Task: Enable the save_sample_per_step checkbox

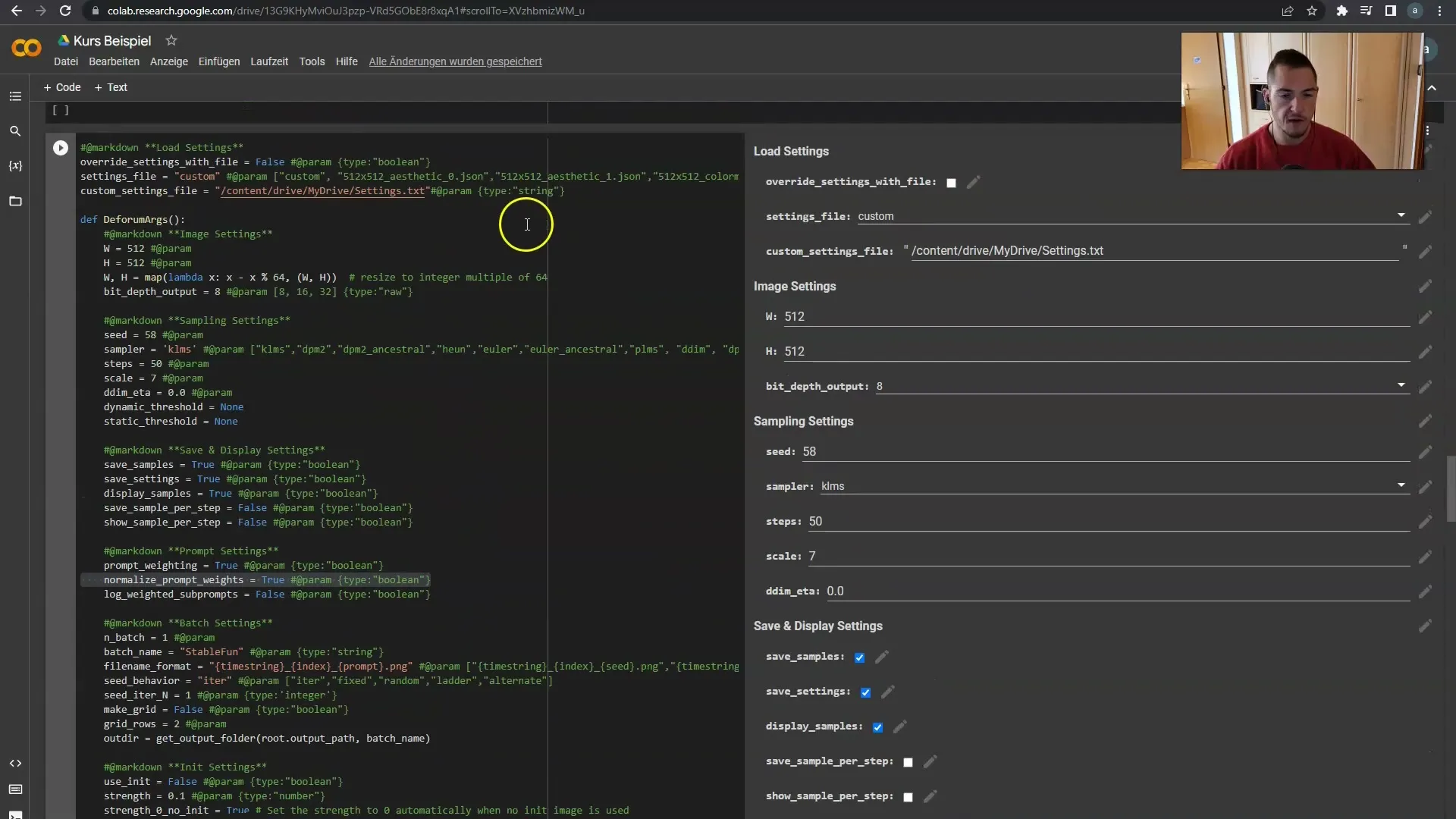Action: click(908, 762)
